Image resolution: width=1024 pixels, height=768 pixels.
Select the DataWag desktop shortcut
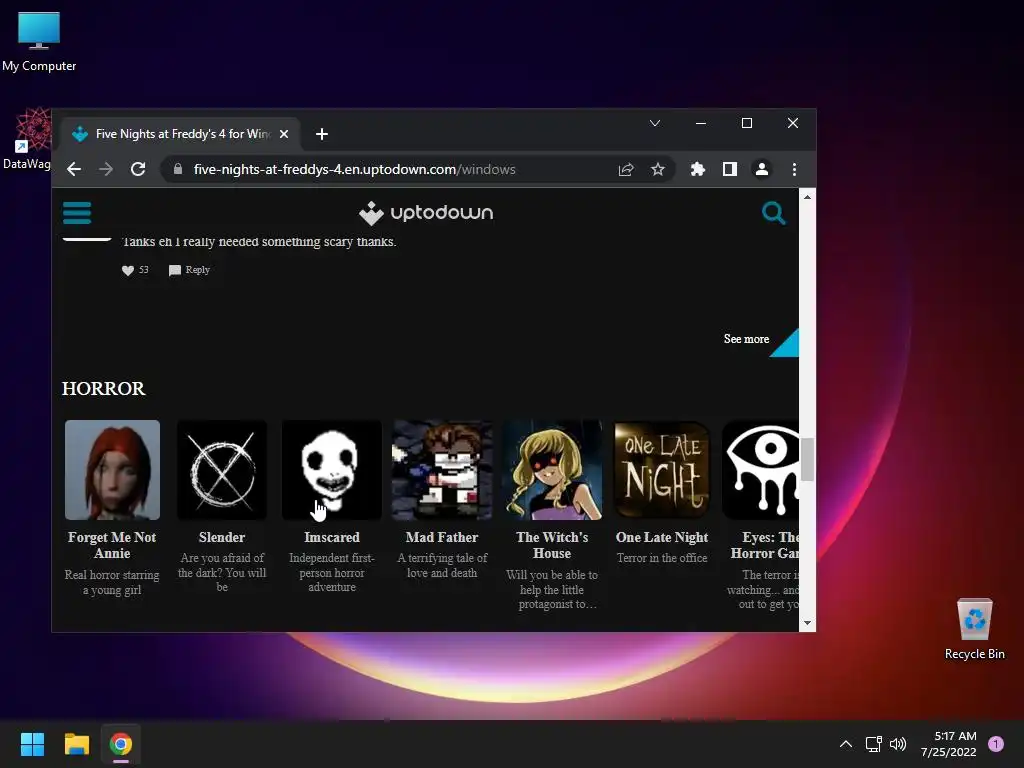click(x=27, y=139)
